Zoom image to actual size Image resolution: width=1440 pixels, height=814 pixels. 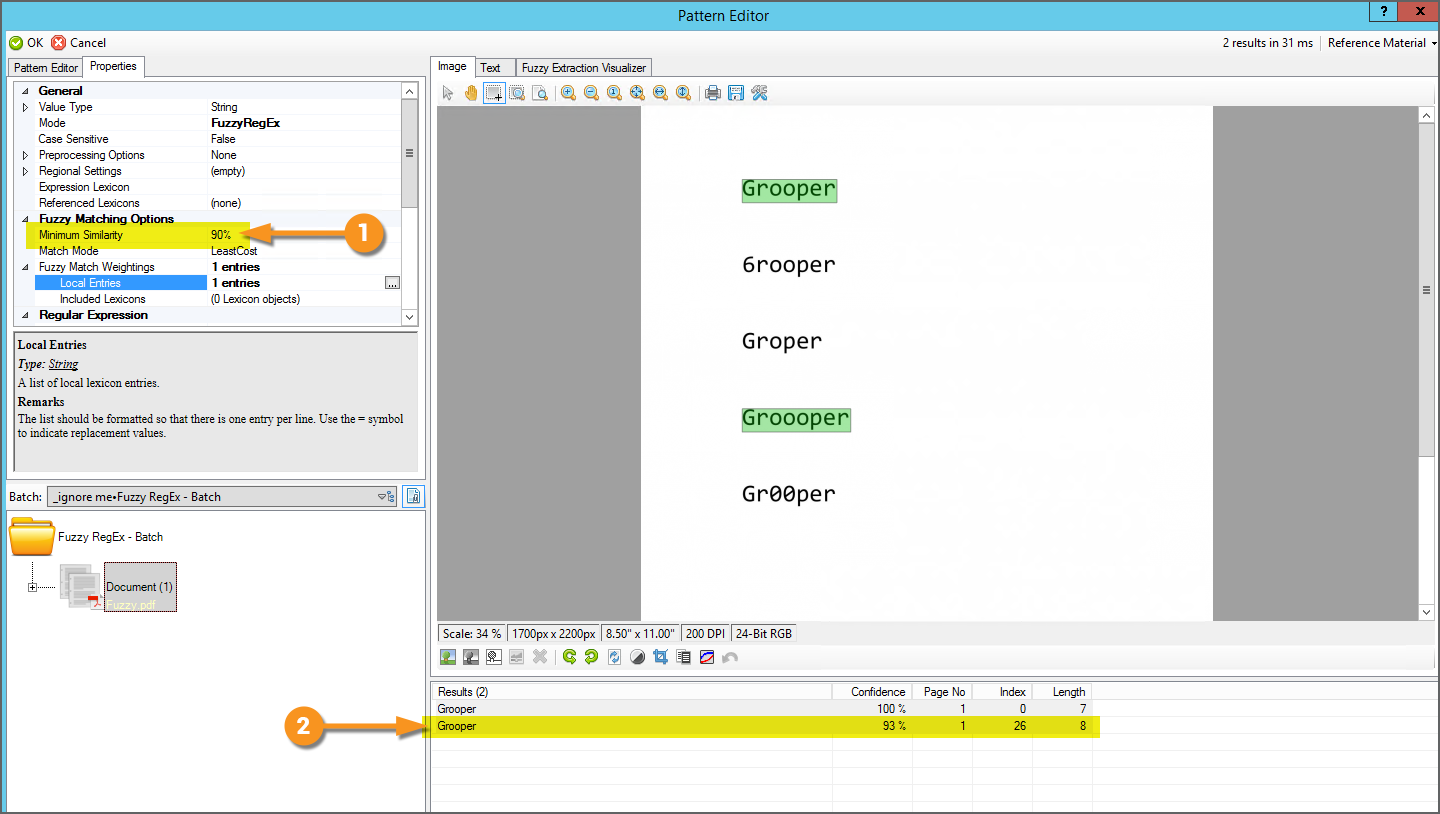click(x=614, y=93)
